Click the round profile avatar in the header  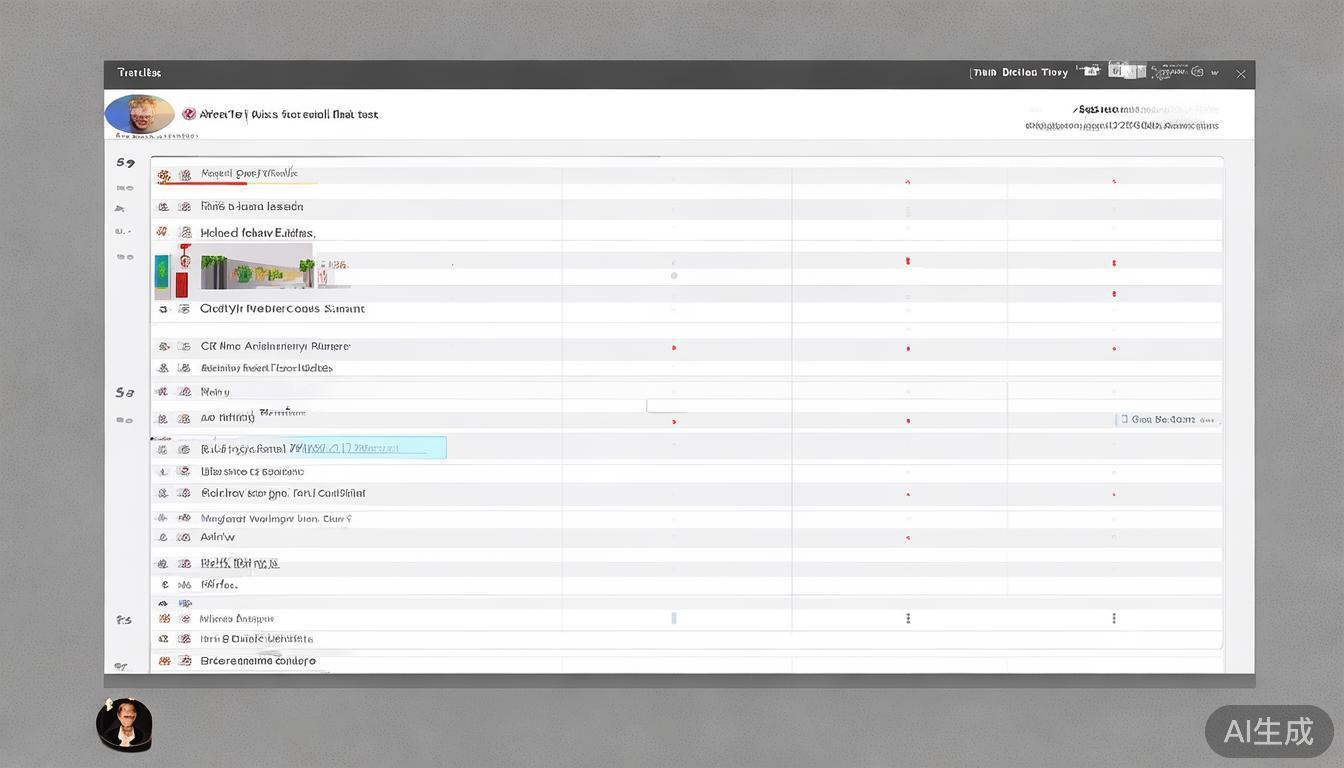pyautogui.click(x=139, y=114)
